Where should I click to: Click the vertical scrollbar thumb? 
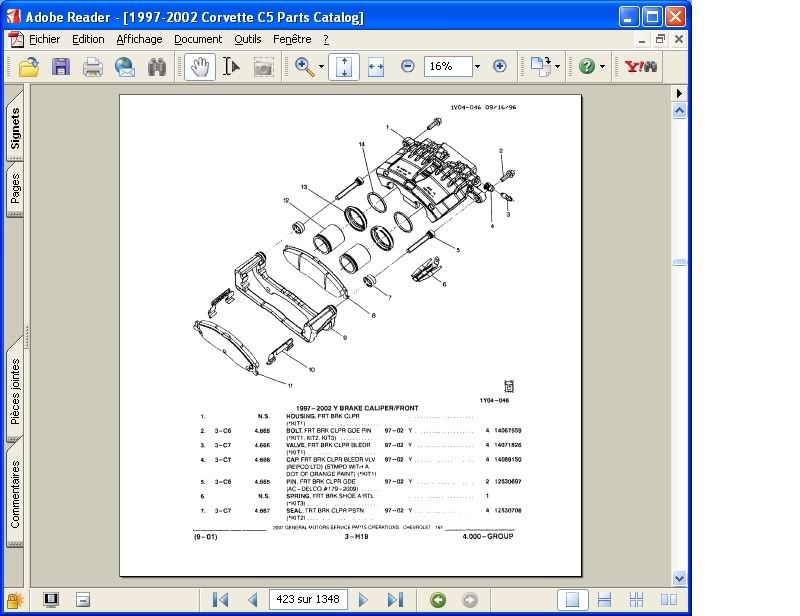point(679,262)
